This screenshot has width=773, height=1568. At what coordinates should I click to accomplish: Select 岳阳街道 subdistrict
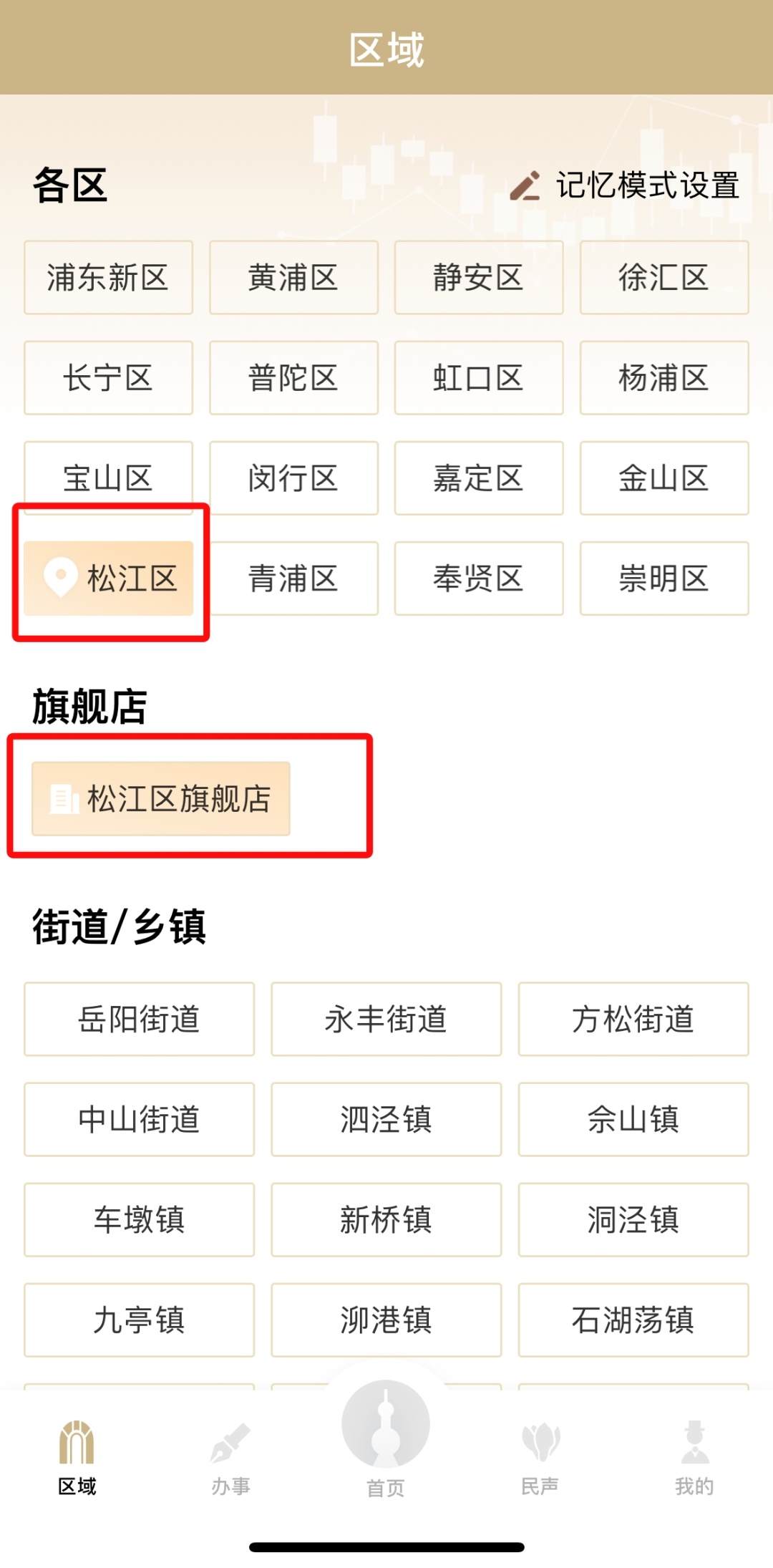pyautogui.click(x=139, y=1019)
